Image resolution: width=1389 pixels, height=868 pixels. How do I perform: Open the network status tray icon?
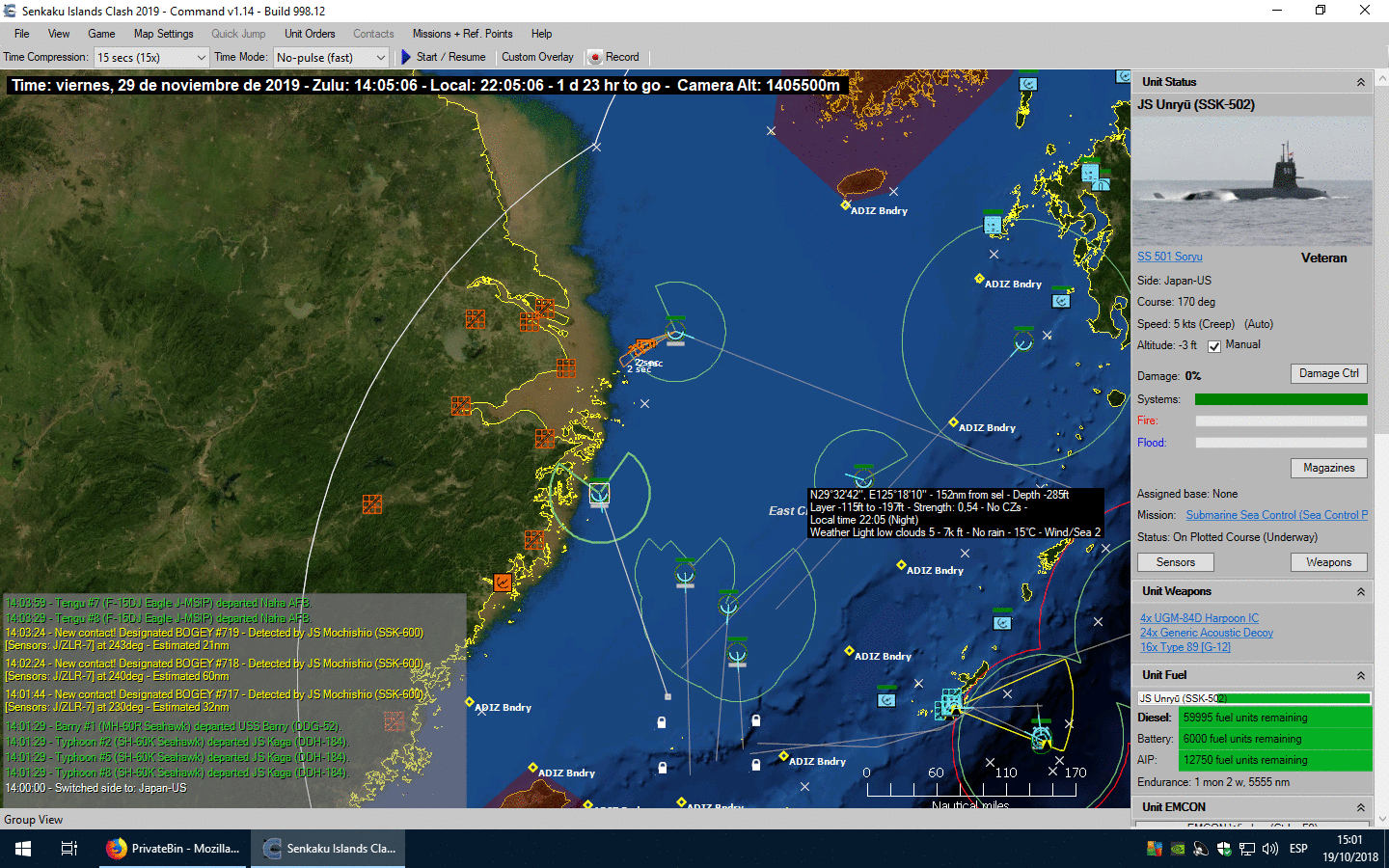pos(1246,849)
